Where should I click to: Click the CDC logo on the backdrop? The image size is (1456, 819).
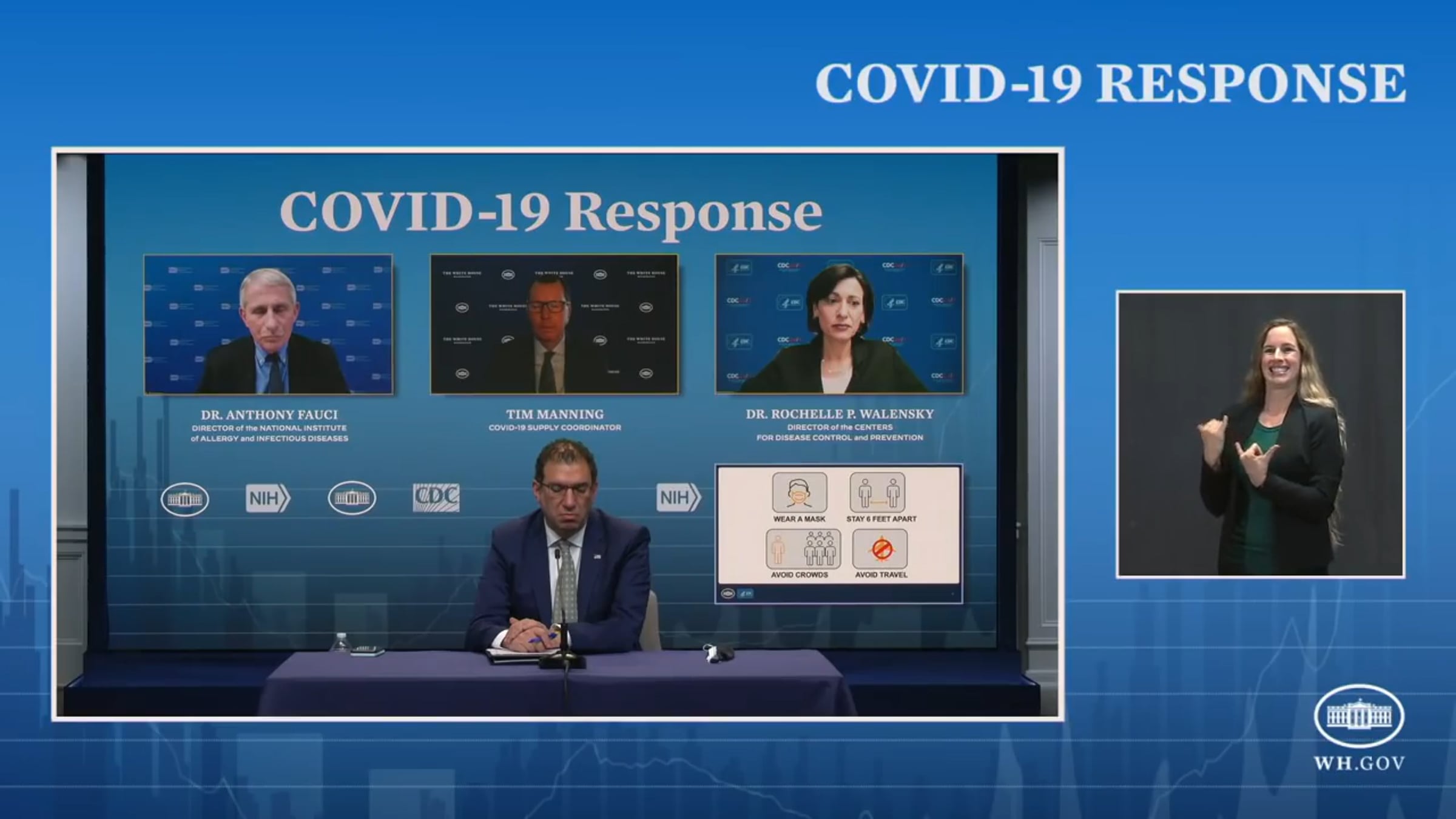tap(436, 498)
